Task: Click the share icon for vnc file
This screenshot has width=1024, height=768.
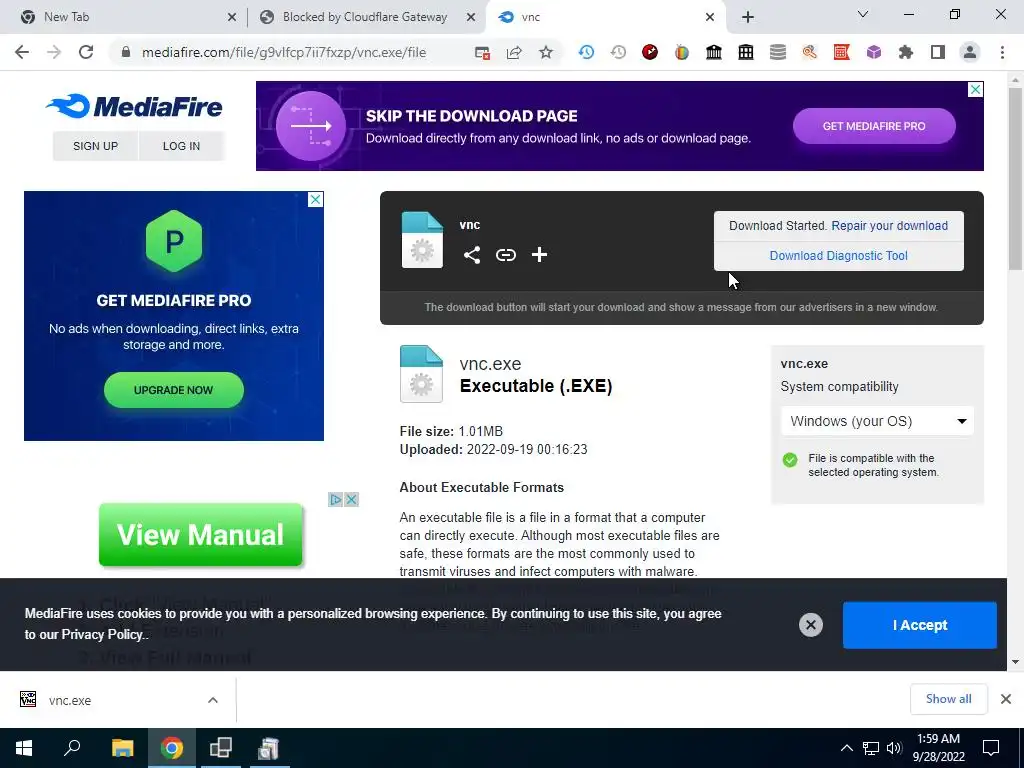Action: pyautogui.click(x=472, y=255)
